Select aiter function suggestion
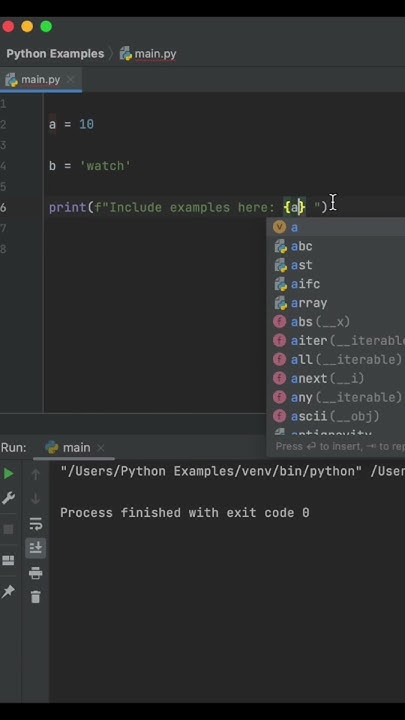 coord(336,341)
